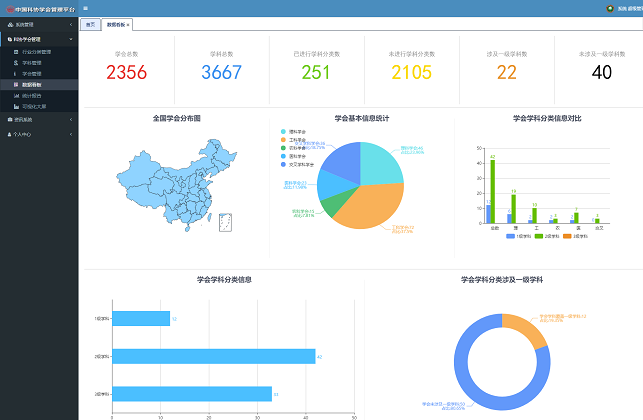
Task: Select the 数据看板 tab
Action: click(x=116, y=25)
